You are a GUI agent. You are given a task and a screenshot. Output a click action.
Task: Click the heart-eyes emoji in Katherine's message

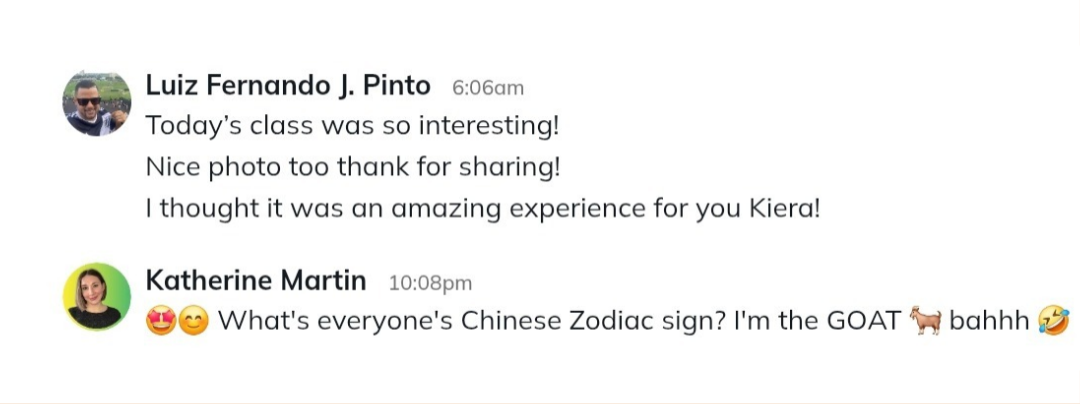tap(160, 322)
